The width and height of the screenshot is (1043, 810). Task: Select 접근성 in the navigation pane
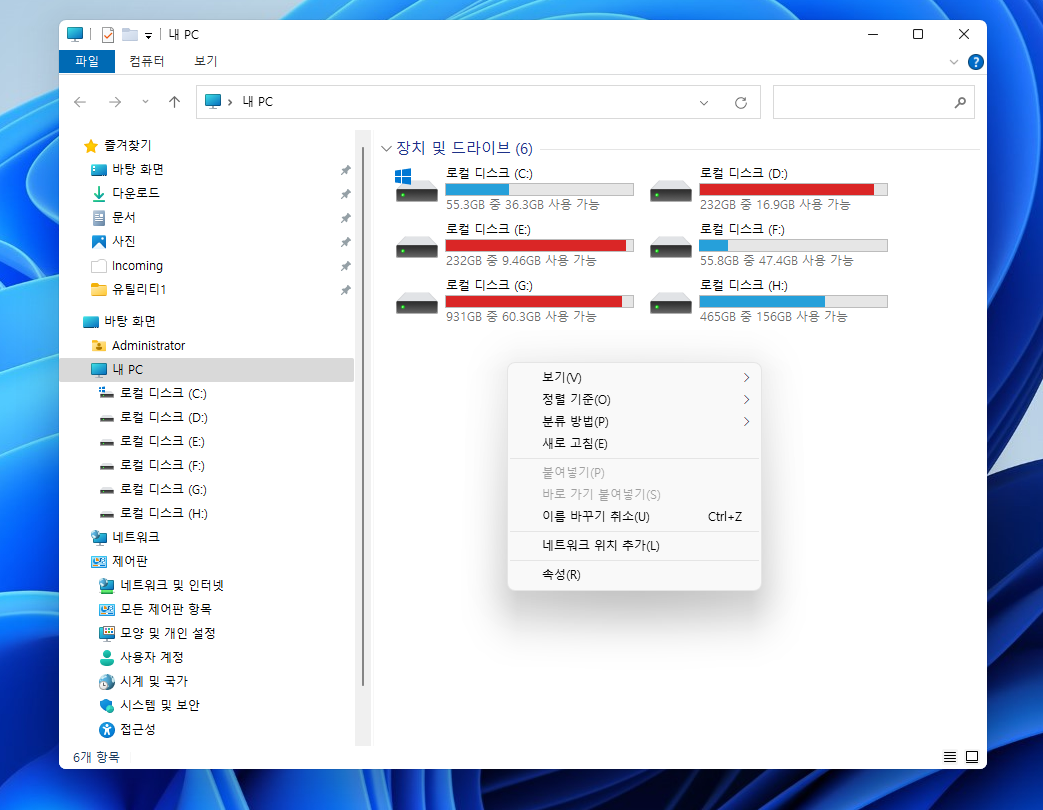coord(137,729)
